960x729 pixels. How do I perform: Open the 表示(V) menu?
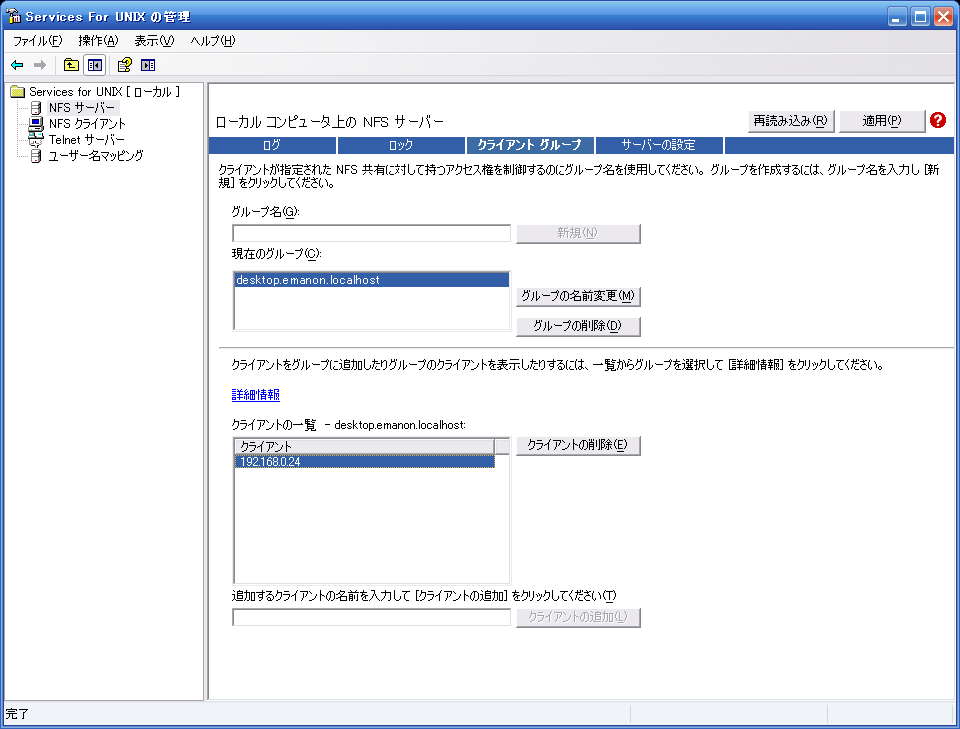154,41
